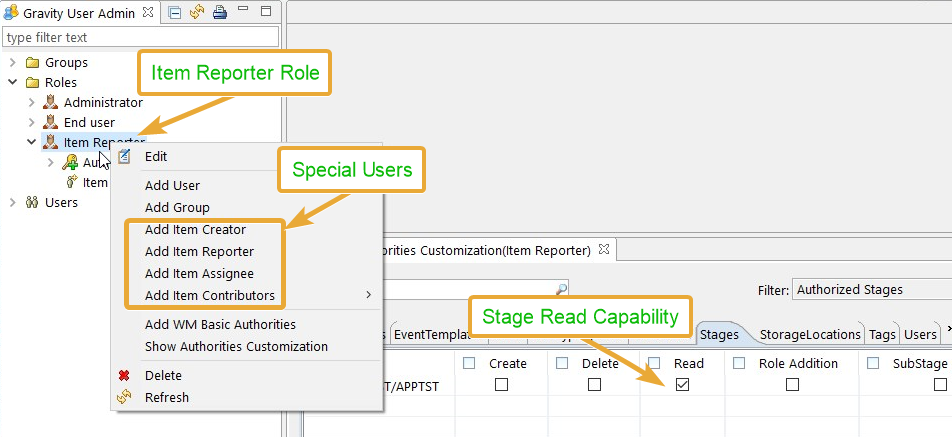Click the type filter text field
The width and height of the screenshot is (952, 437).
[140, 37]
